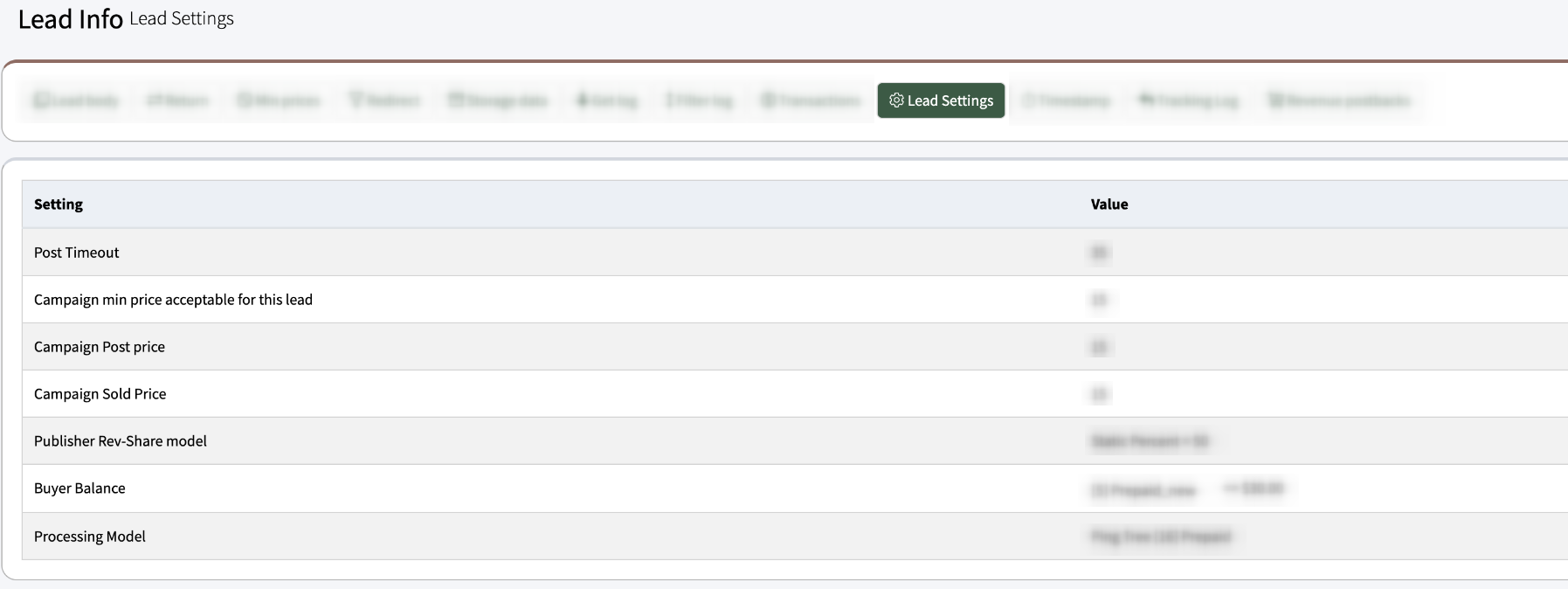Click the Redirect tab funnel icon
The image size is (1568, 589).
(356, 100)
